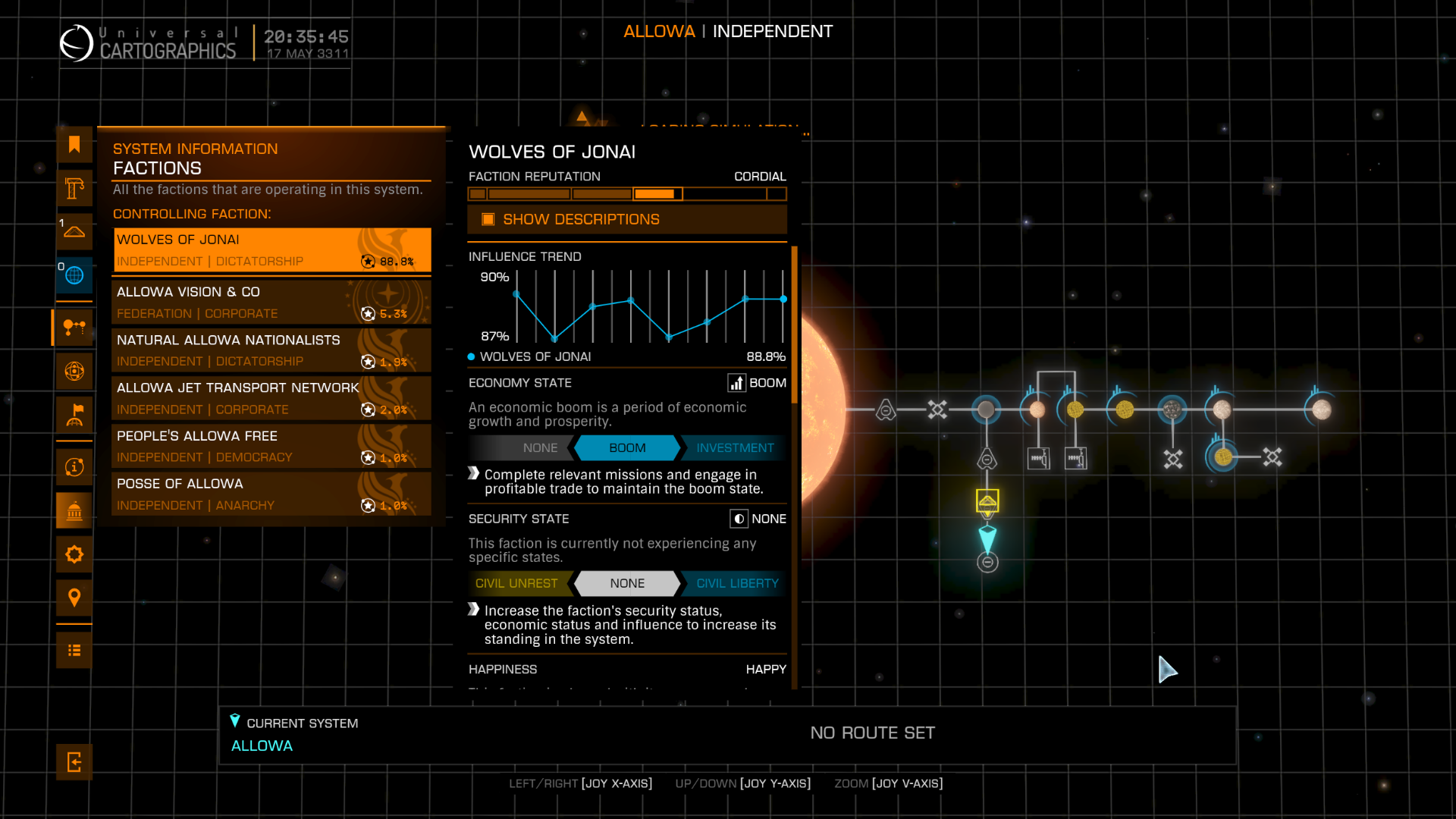The width and height of the screenshot is (1456, 819).
Task: Open the factions government building icon
Action: [x=74, y=511]
